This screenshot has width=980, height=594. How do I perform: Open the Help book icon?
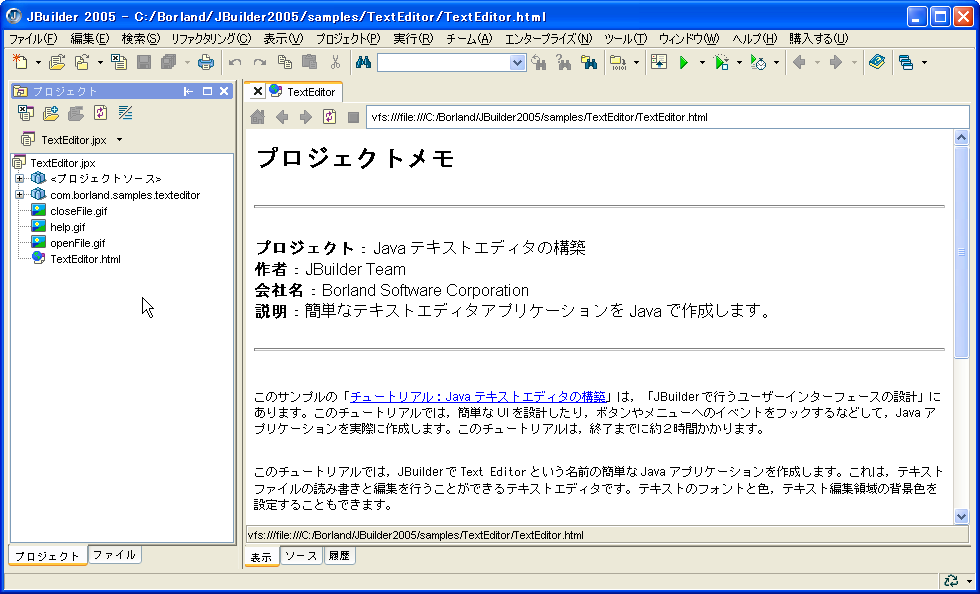pos(877,63)
